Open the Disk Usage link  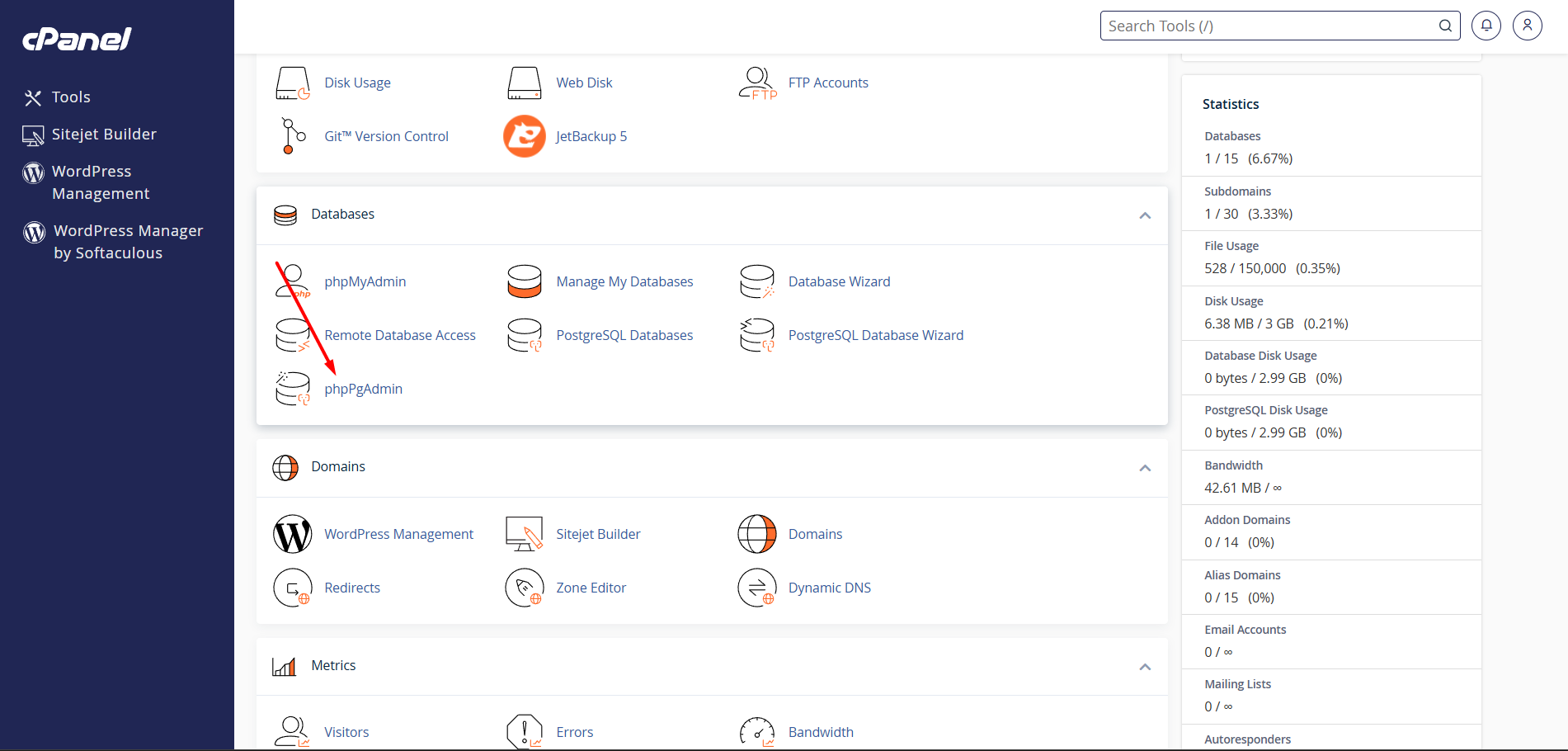click(358, 83)
